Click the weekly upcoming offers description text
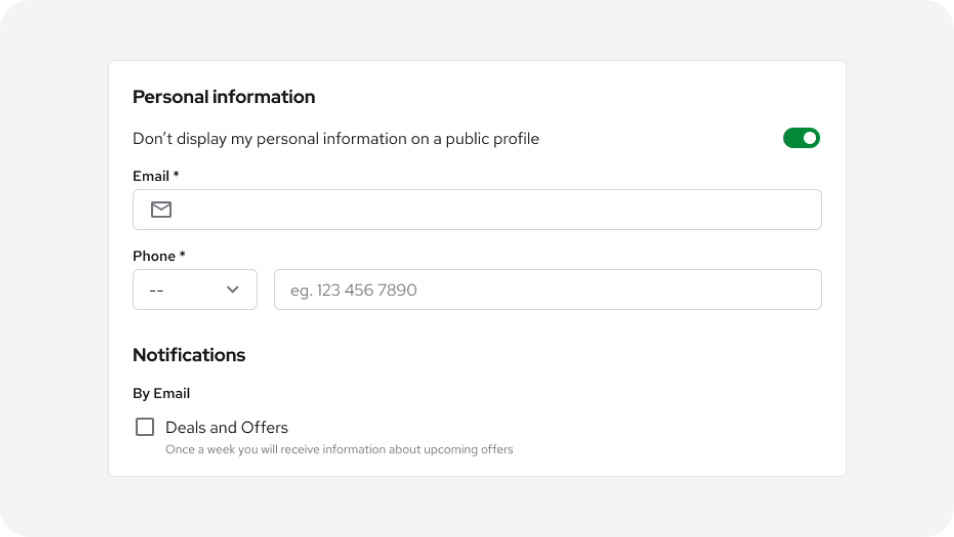954x537 pixels. point(339,449)
